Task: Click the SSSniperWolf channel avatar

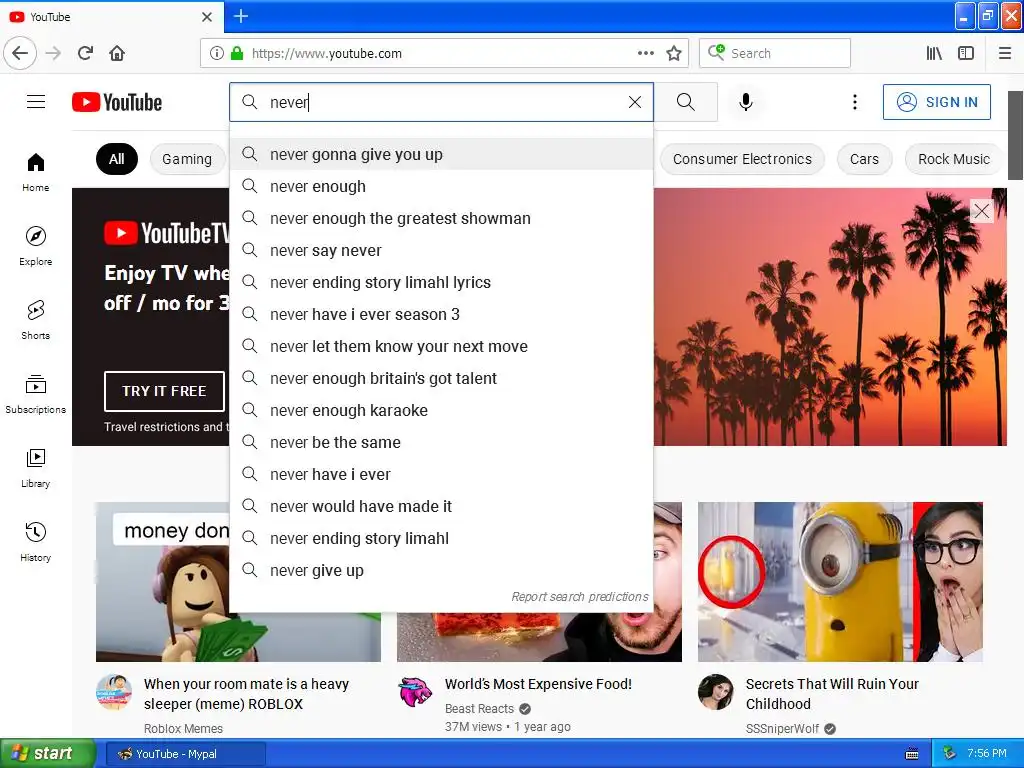Action: tap(715, 692)
